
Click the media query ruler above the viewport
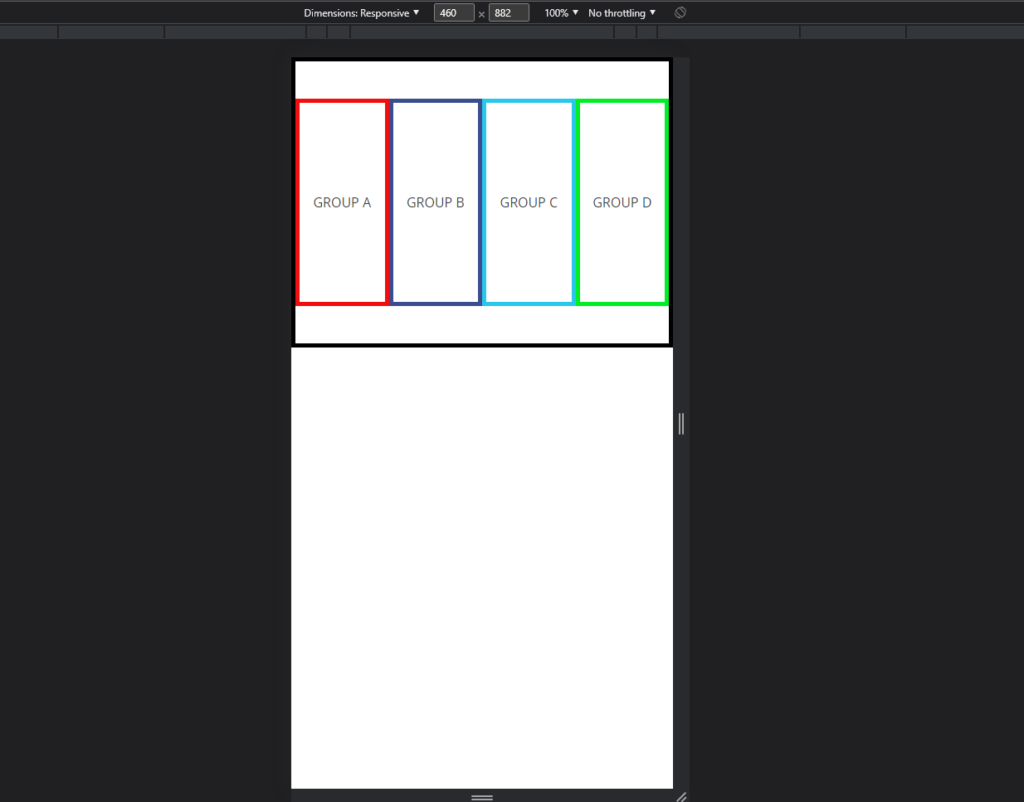(x=481, y=31)
